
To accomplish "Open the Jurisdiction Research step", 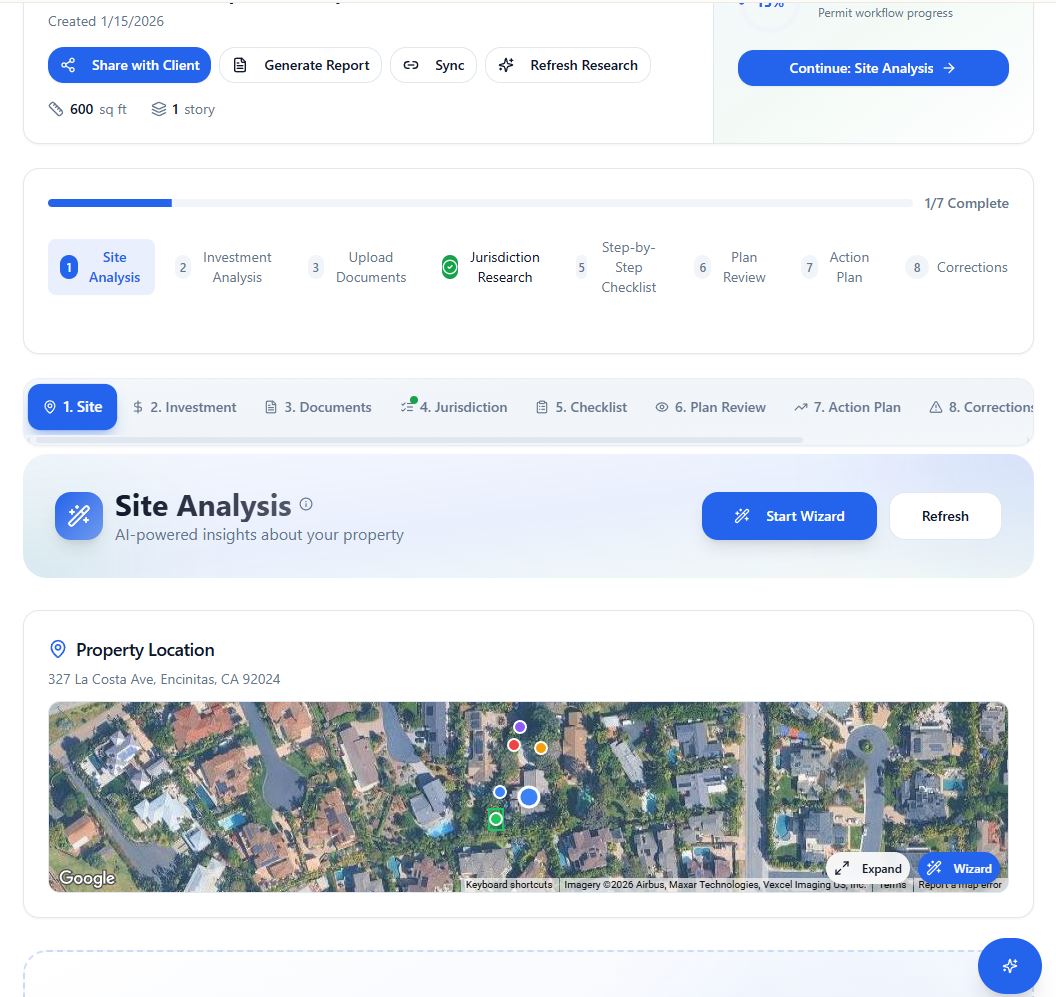I will 491,267.
